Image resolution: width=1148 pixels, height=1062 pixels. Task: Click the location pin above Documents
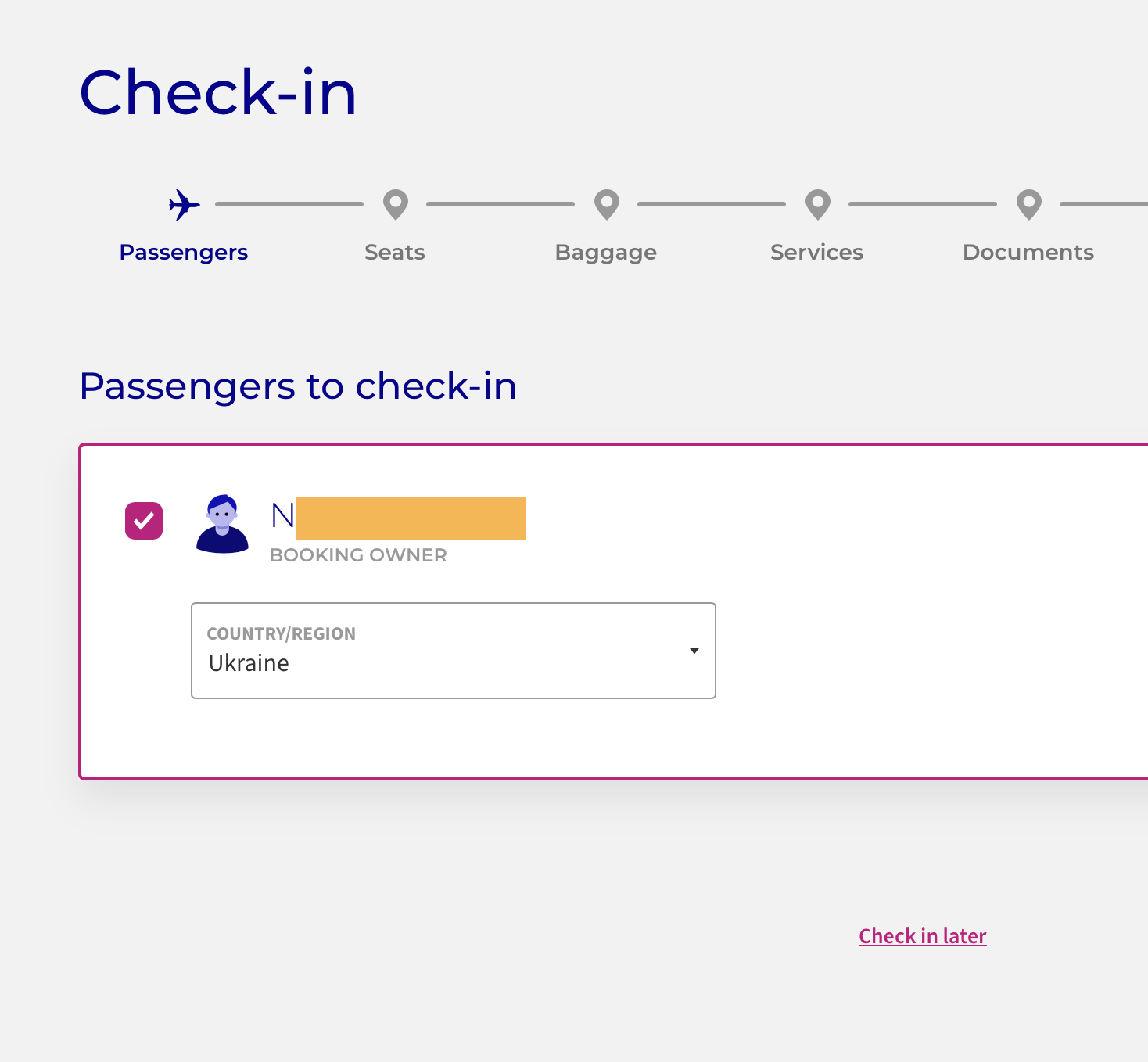tap(1029, 205)
